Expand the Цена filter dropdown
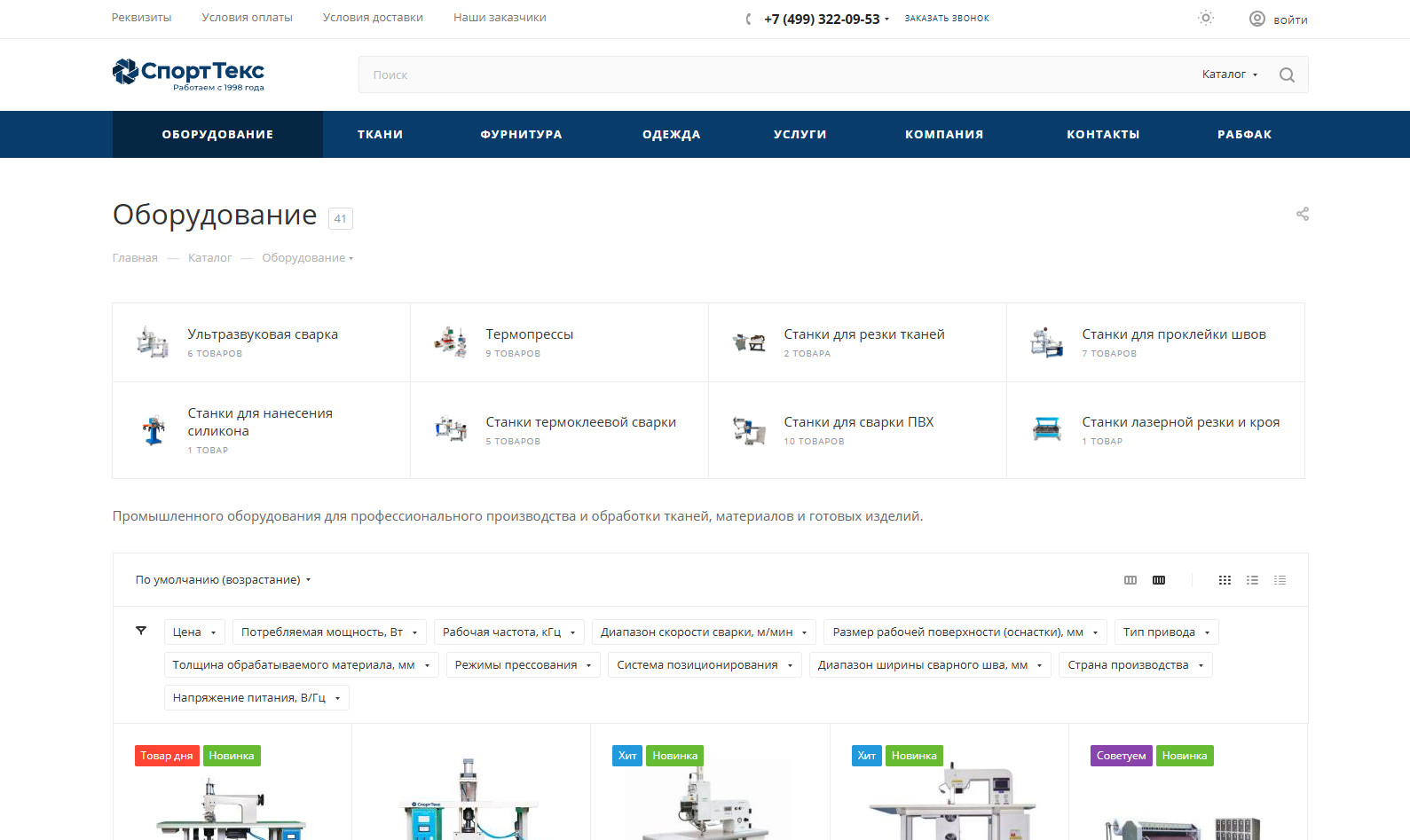 194,632
